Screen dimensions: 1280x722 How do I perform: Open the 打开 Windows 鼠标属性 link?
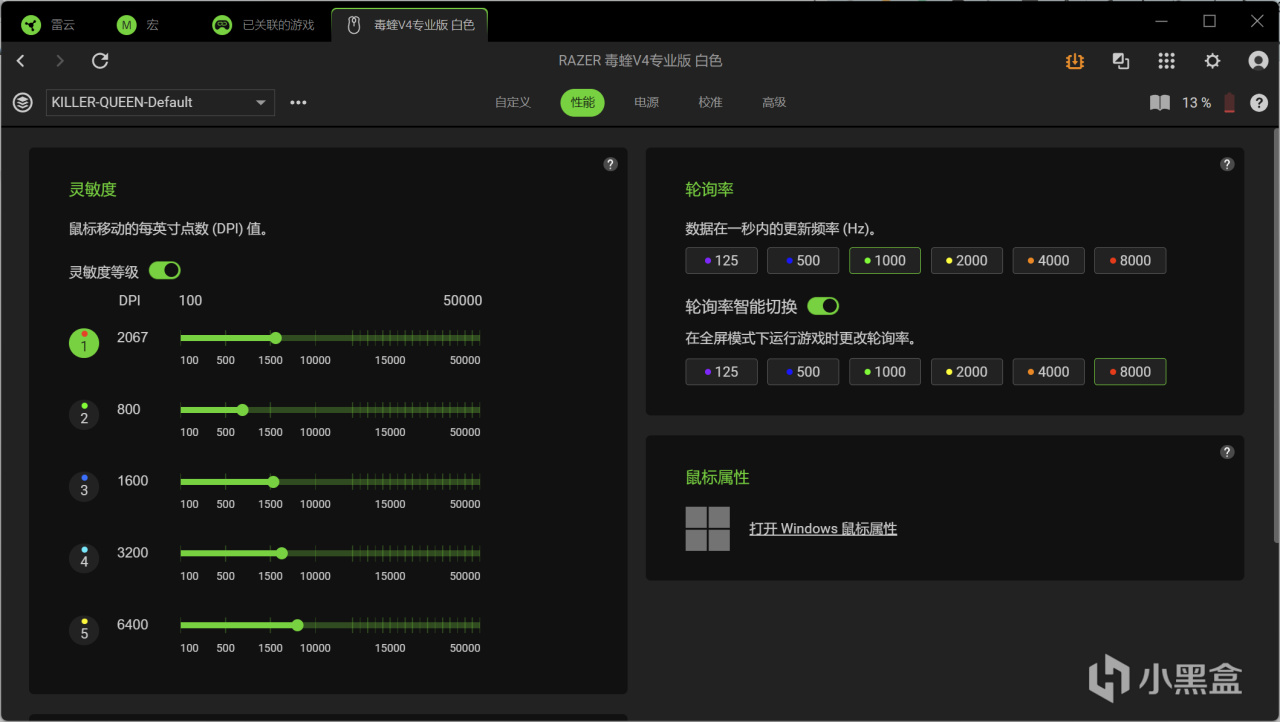[x=823, y=529]
